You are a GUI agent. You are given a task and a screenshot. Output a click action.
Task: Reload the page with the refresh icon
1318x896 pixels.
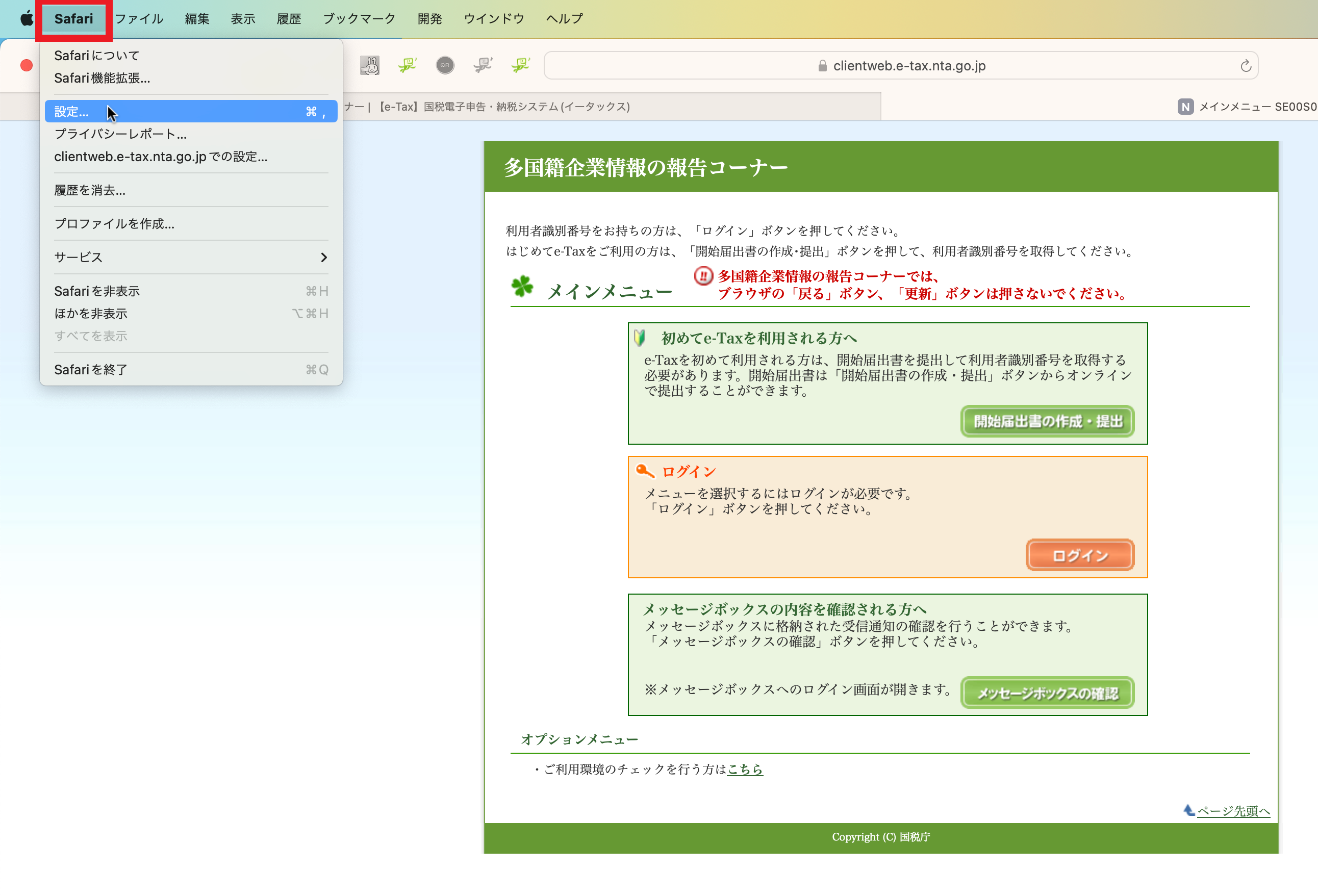coord(1246,66)
